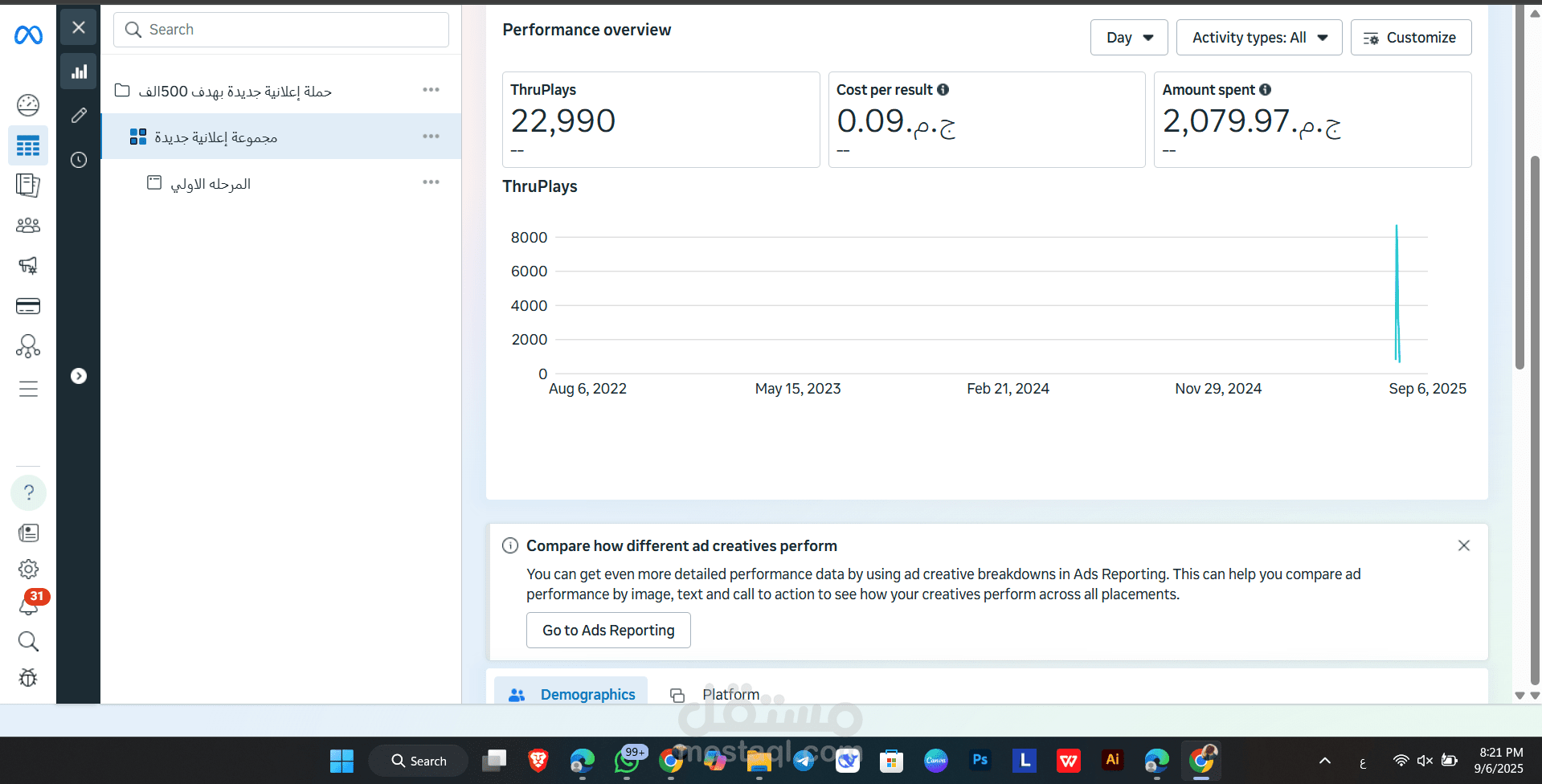Click the Go to Ads Reporting button
The image size is (1542, 784).
[608, 631]
